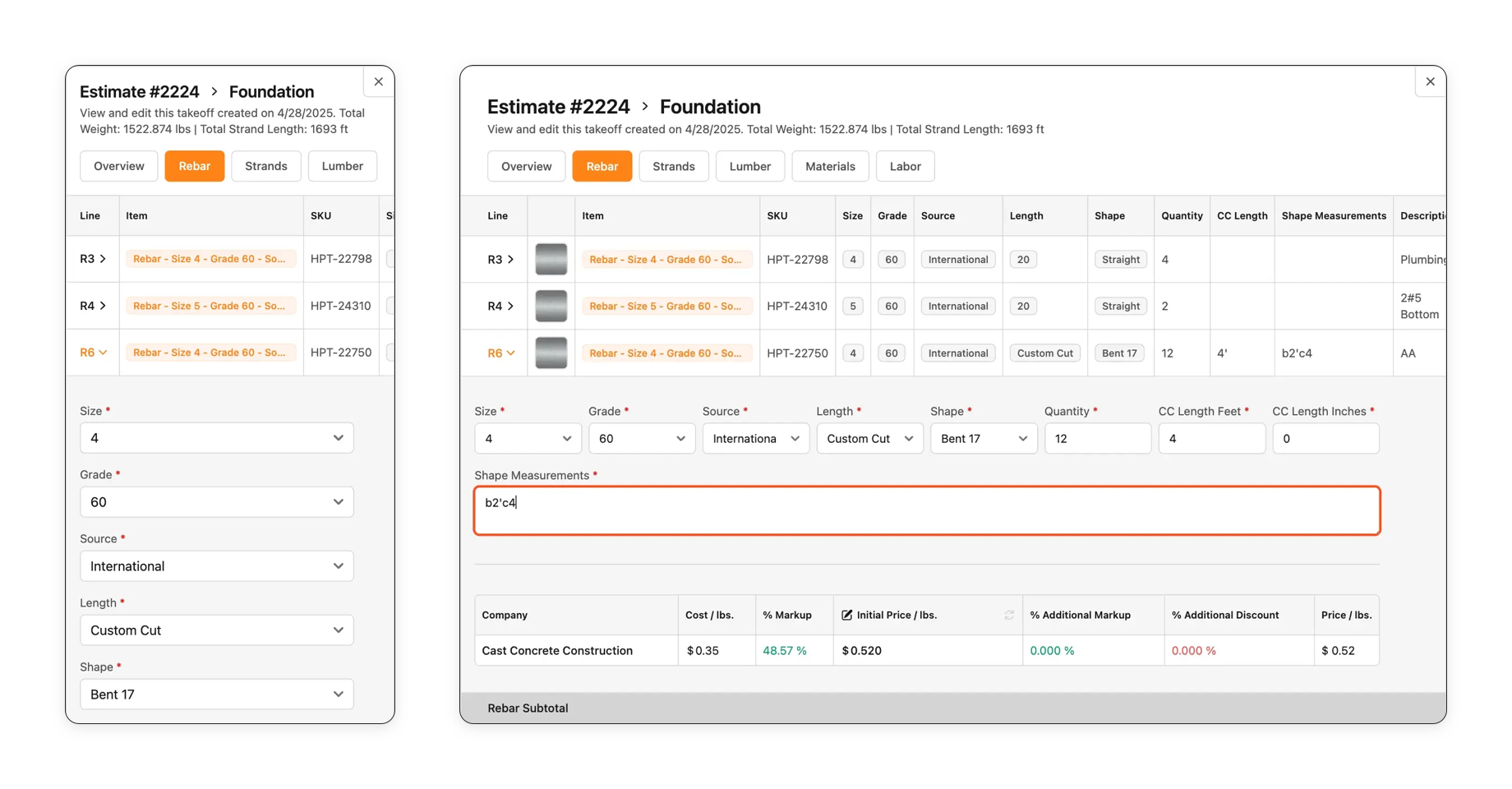Switch to the Materials tab
This screenshot has height=789, width=1512.
coord(830,166)
